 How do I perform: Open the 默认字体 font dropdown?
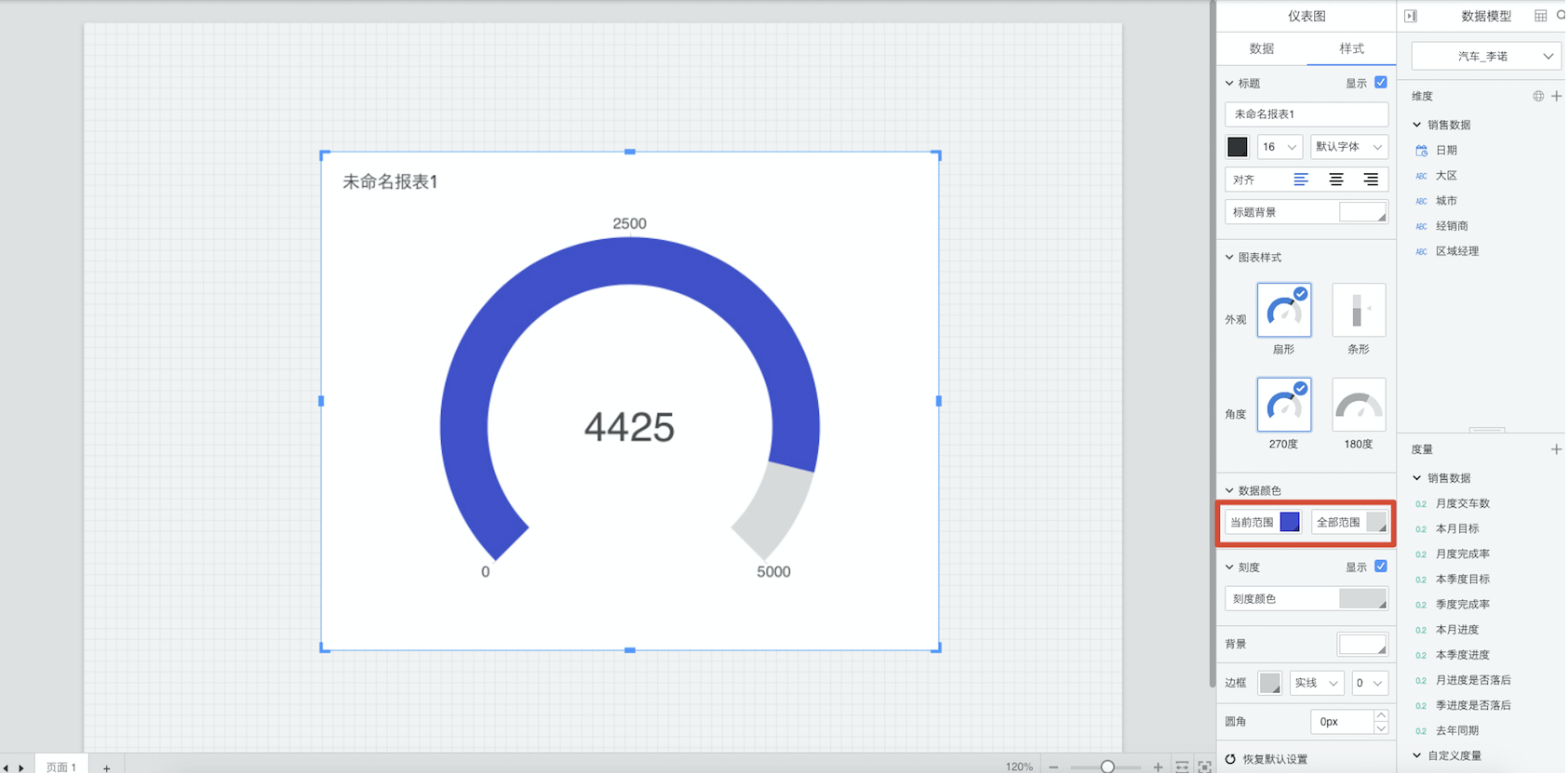1349,147
